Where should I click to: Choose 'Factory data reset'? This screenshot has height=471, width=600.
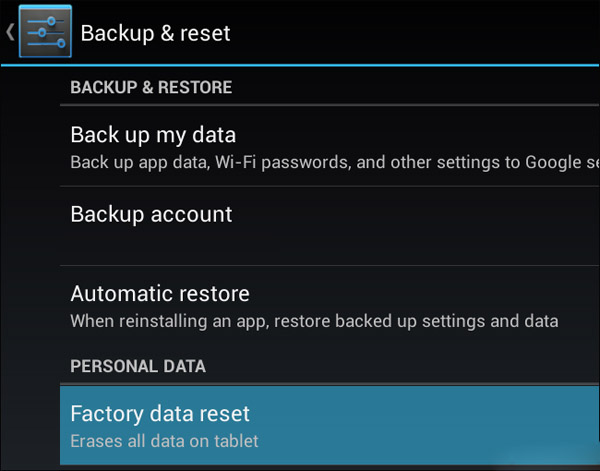pos(160,413)
